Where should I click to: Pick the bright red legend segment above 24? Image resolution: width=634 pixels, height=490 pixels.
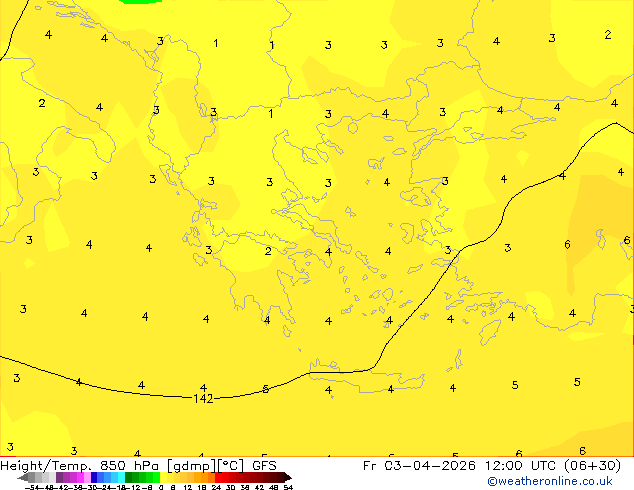218,477
